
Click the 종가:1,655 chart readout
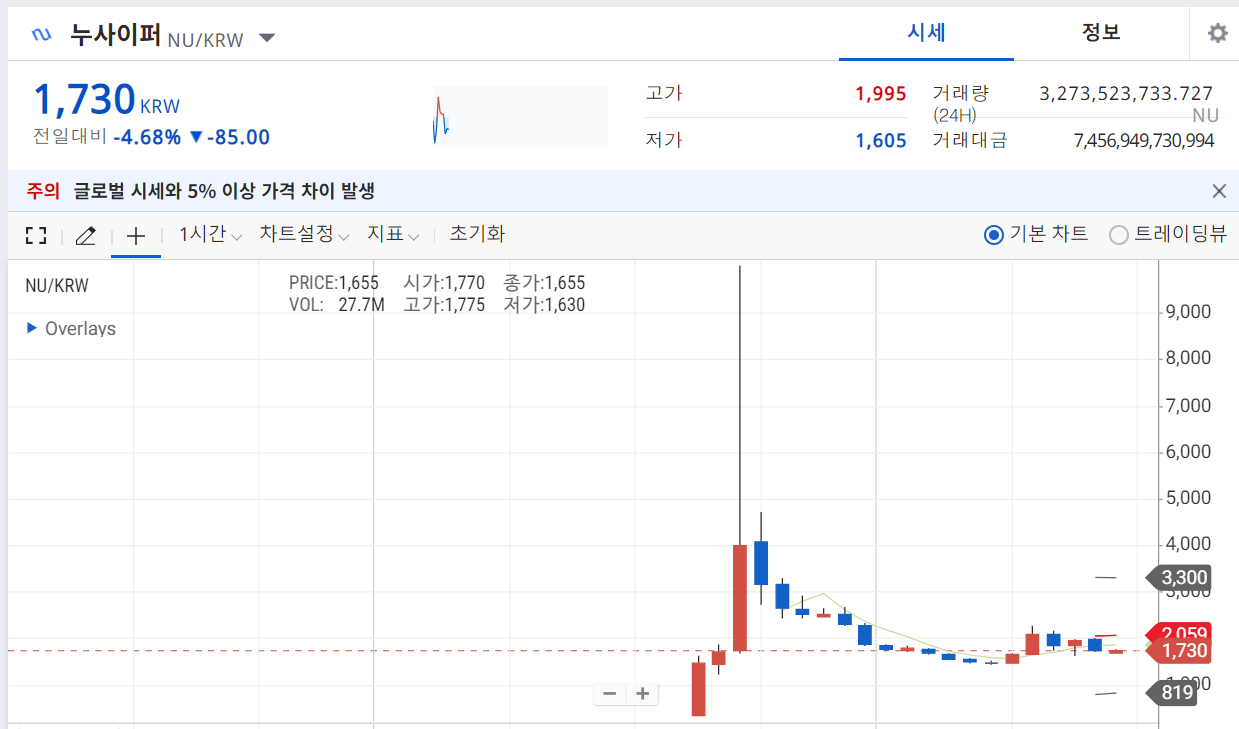544,283
